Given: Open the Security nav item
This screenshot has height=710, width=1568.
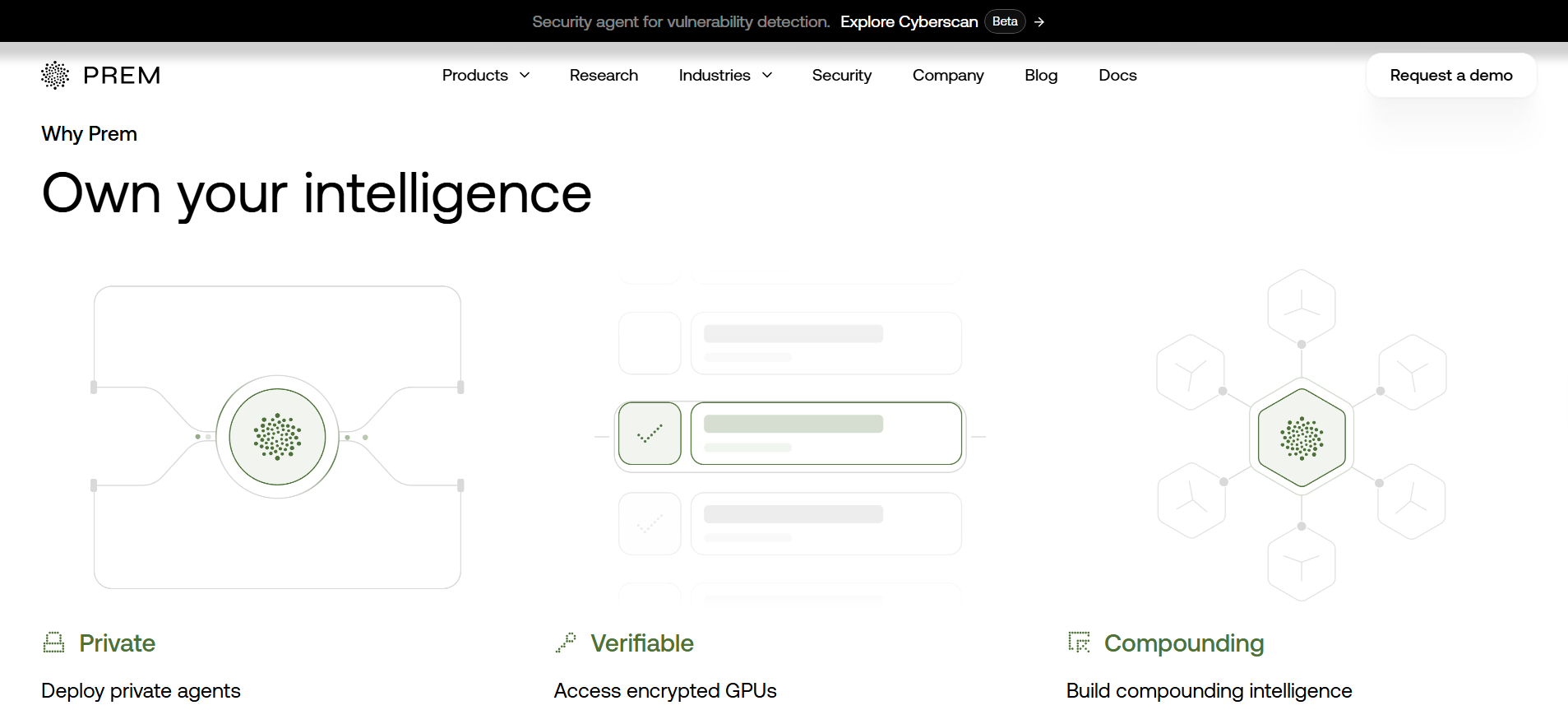Looking at the screenshot, I should click(842, 76).
